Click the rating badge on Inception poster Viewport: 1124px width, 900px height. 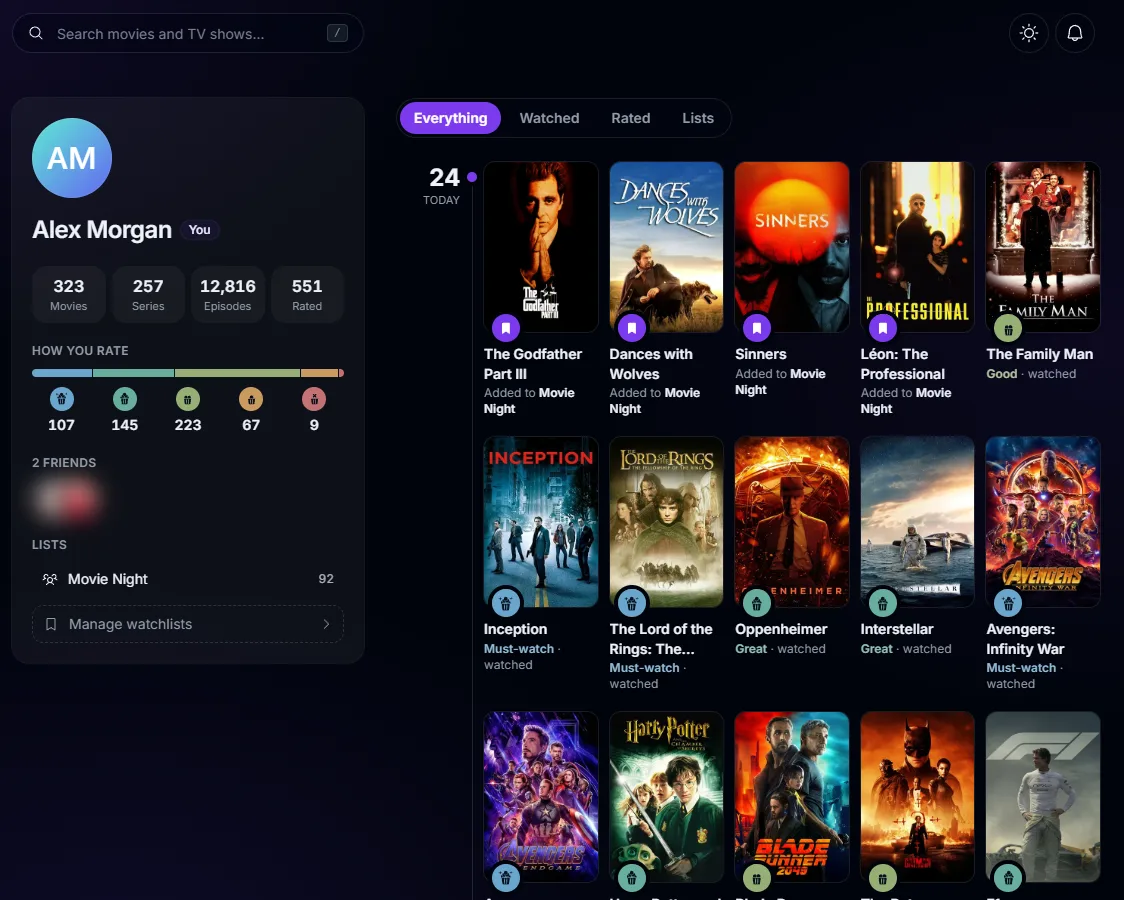point(506,603)
